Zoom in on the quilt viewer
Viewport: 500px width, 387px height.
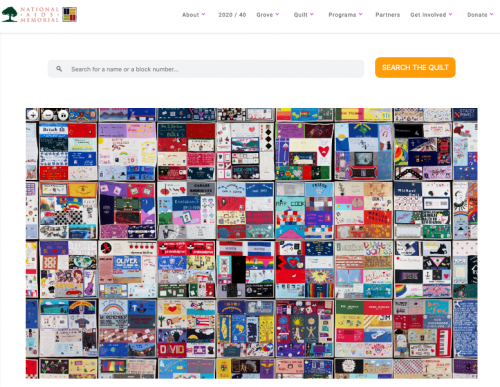coord(33,115)
